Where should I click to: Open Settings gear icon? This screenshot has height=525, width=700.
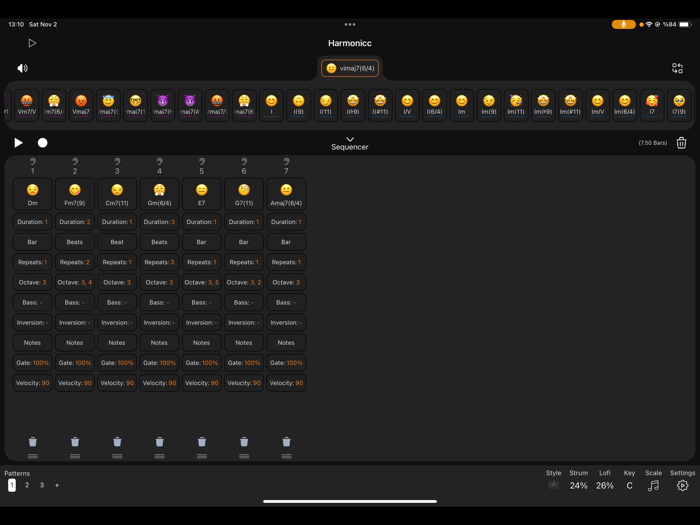[x=682, y=486]
